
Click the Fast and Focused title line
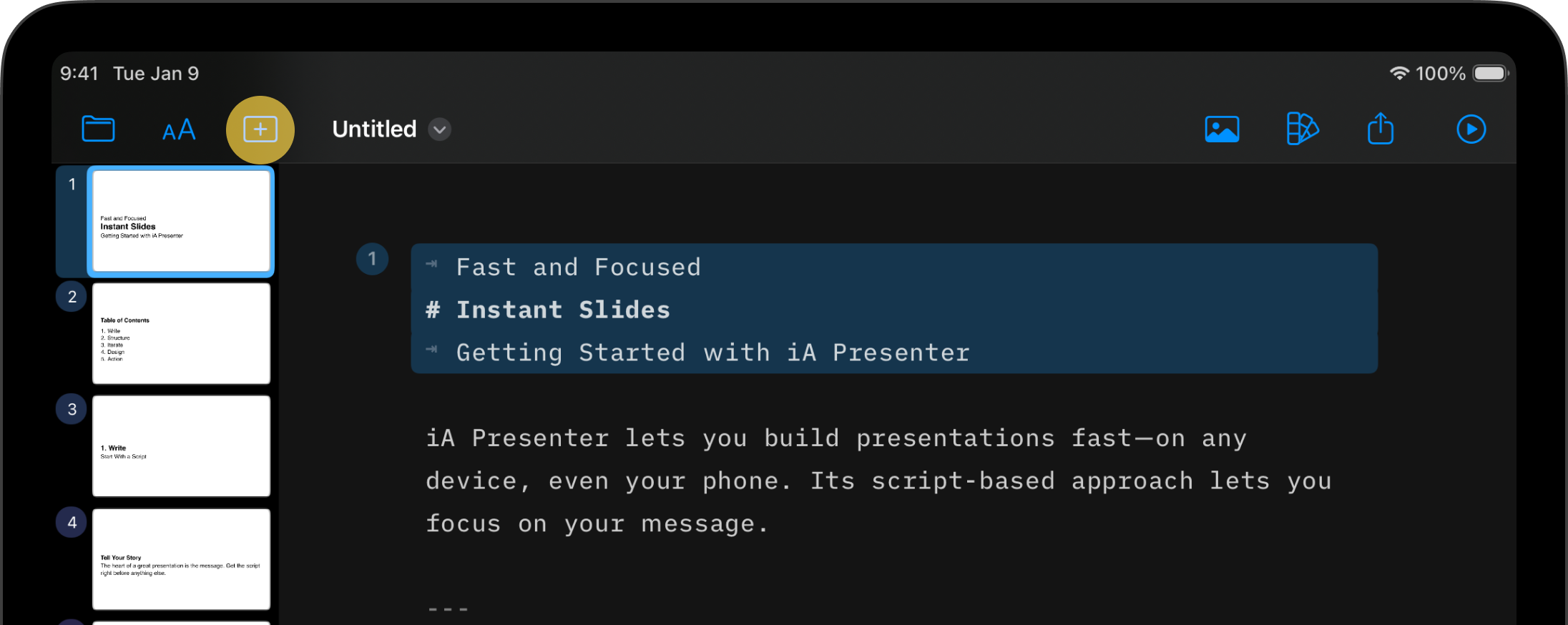click(577, 266)
